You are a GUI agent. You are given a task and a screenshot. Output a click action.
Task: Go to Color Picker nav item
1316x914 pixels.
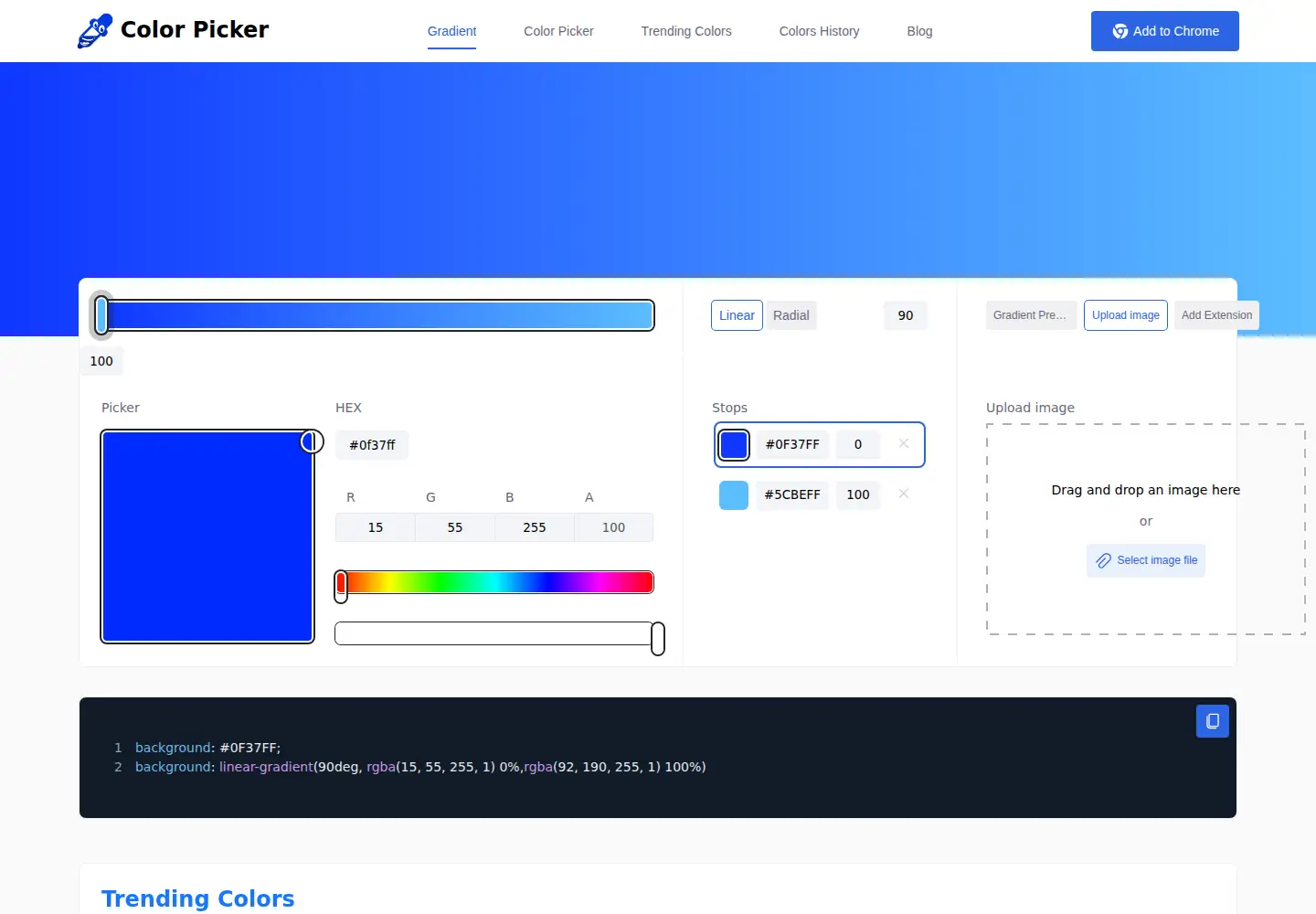click(558, 31)
